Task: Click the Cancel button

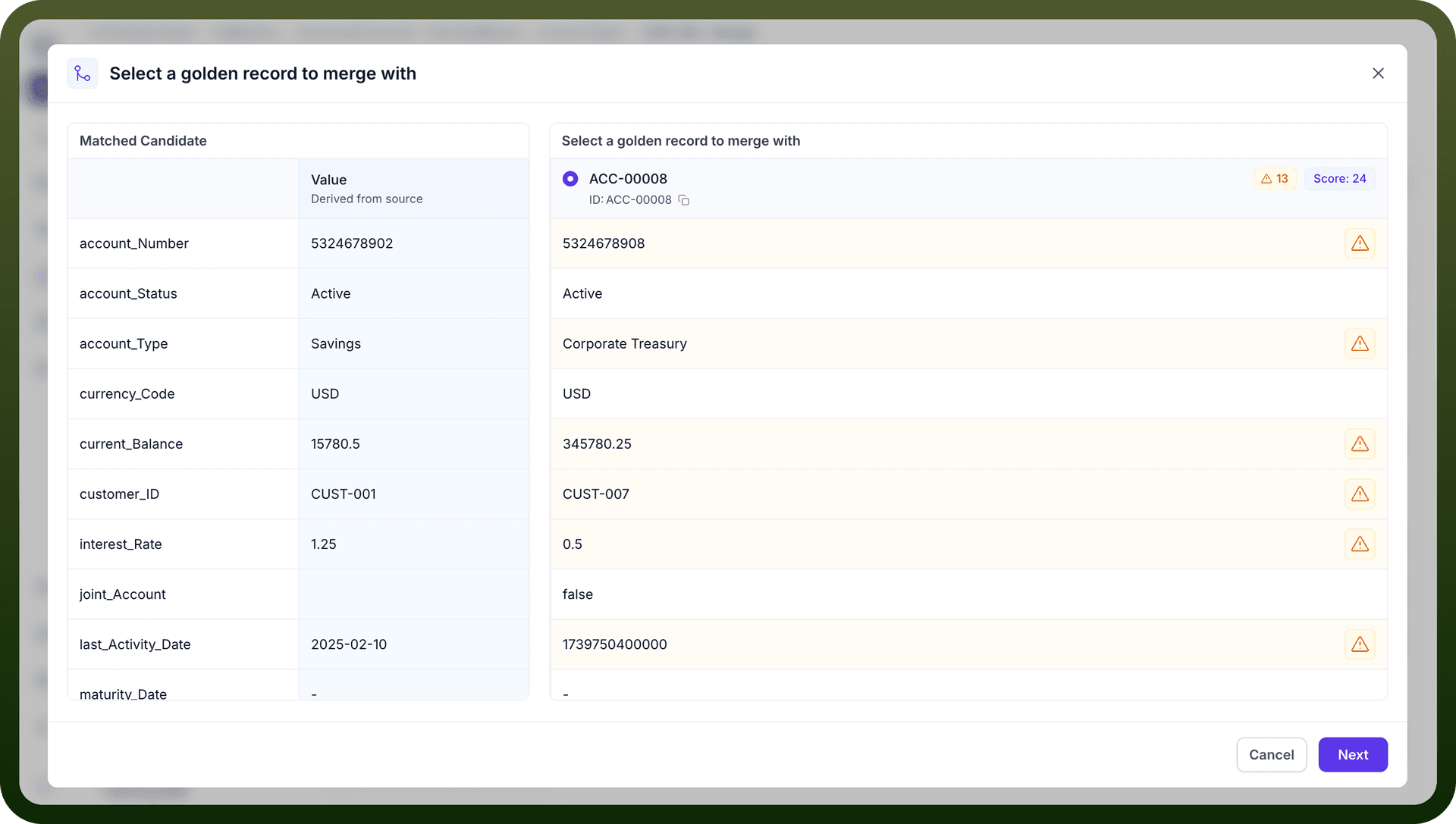Action: click(x=1271, y=754)
